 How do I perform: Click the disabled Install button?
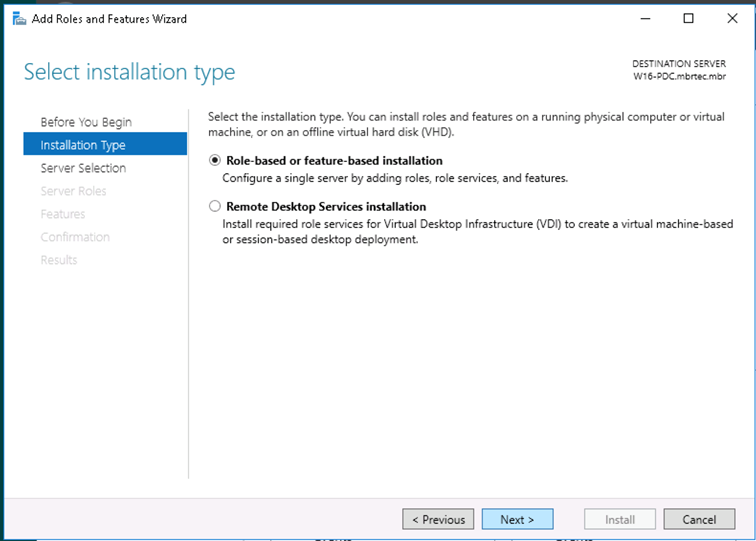[620, 519]
